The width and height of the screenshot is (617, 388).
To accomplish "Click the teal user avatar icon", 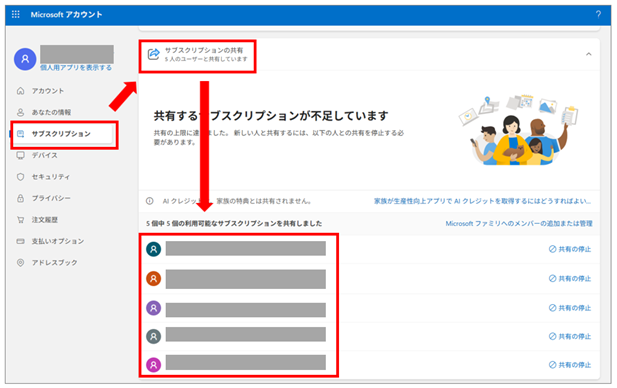I will click(x=153, y=249).
